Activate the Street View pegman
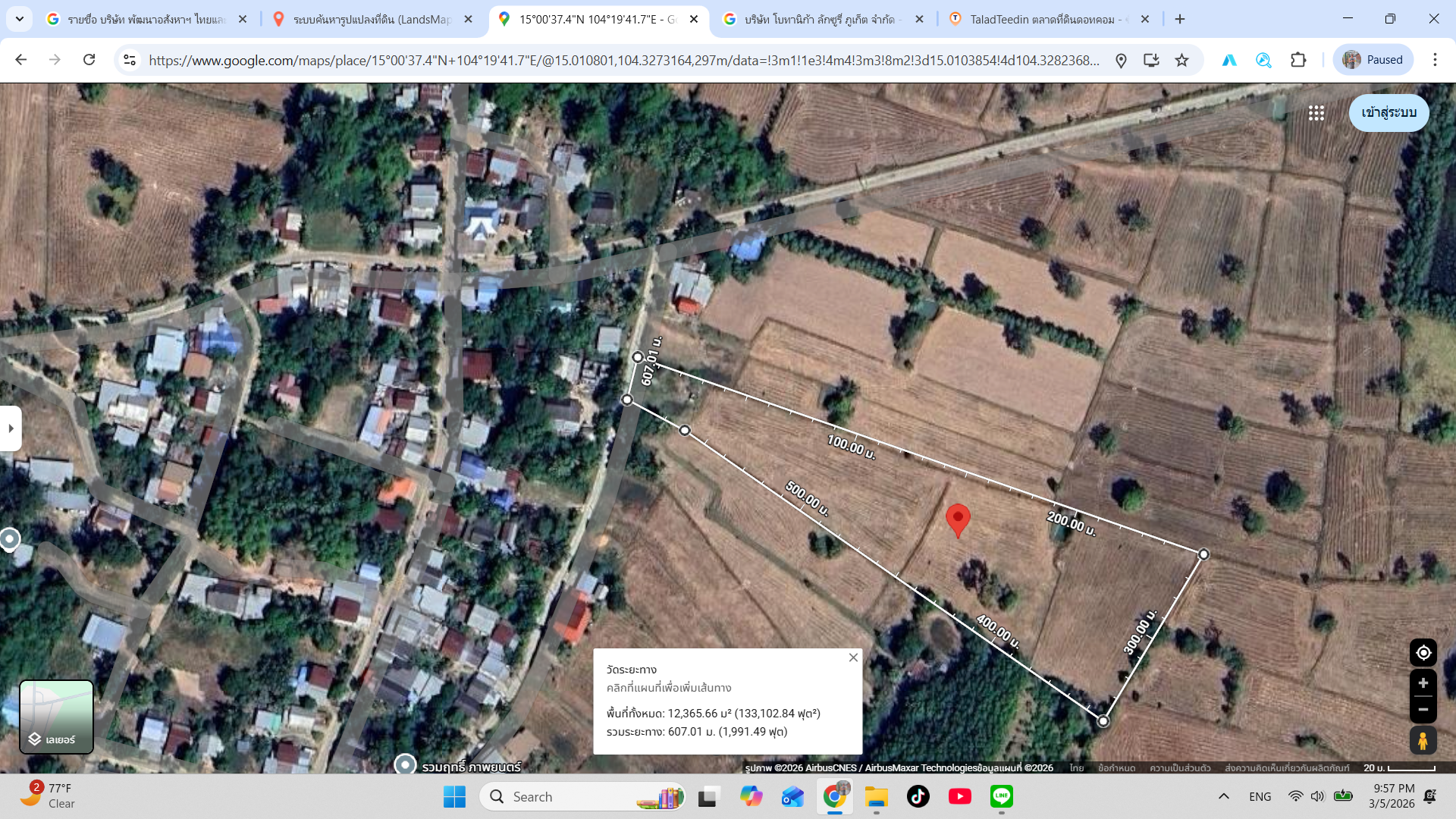Image resolution: width=1456 pixels, height=819 pixels. tap(1423, 740)
